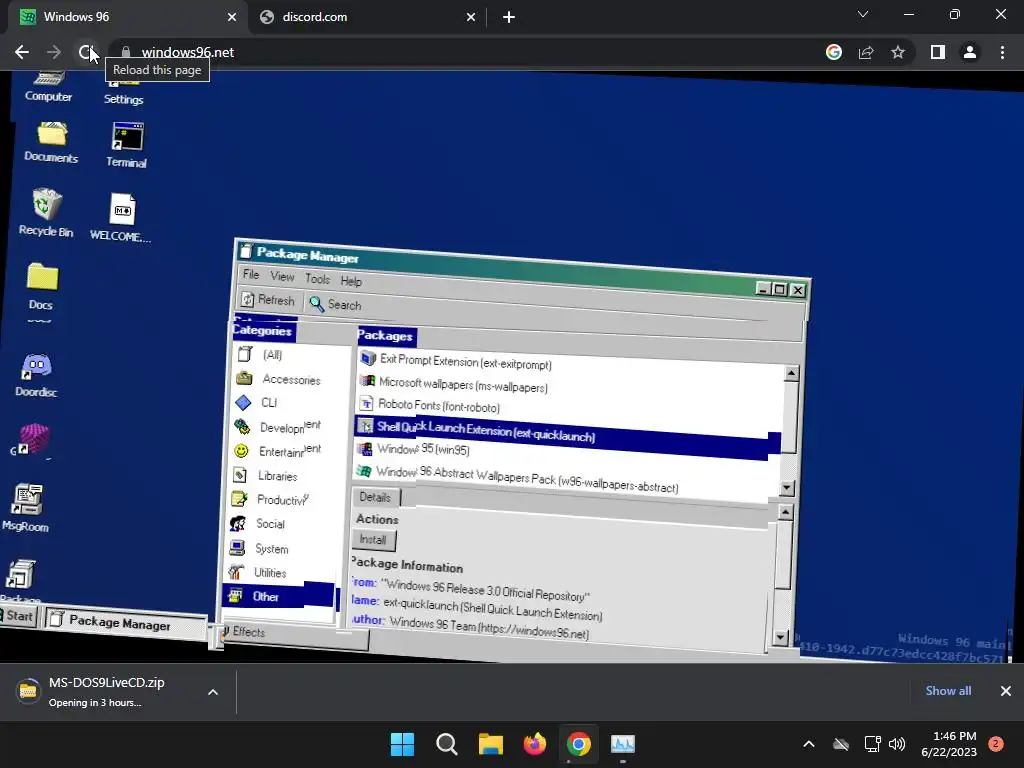Select the Development category
The width and height of the screenshot is (1024, 768).
tap(289, 427)
